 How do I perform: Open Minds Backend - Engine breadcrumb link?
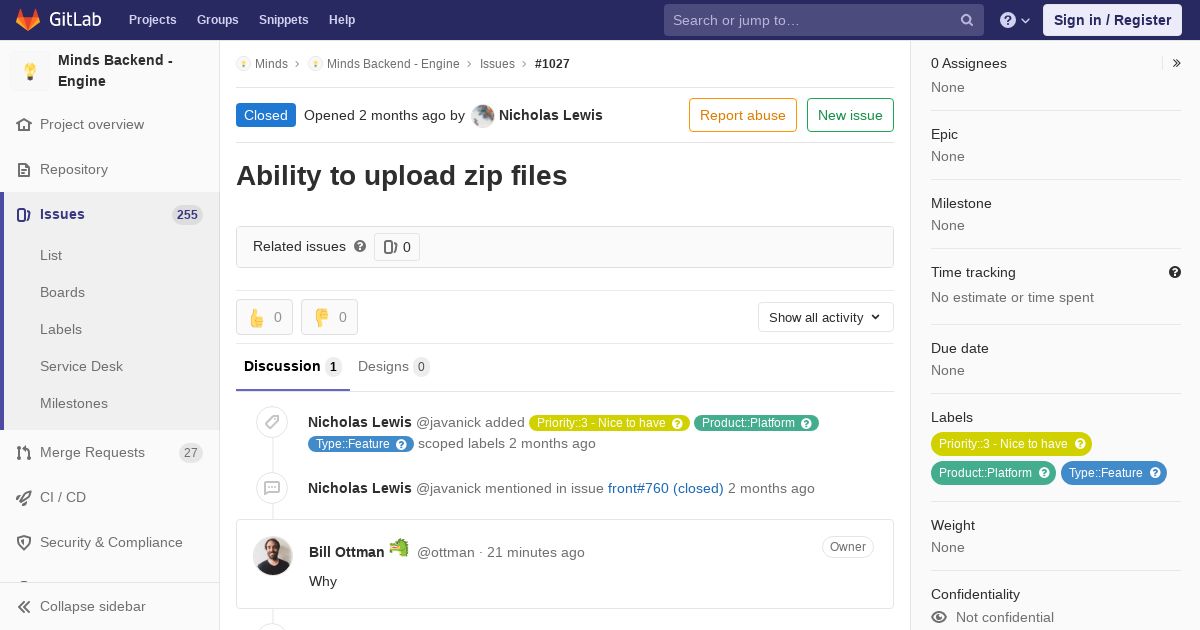[393, 64]
